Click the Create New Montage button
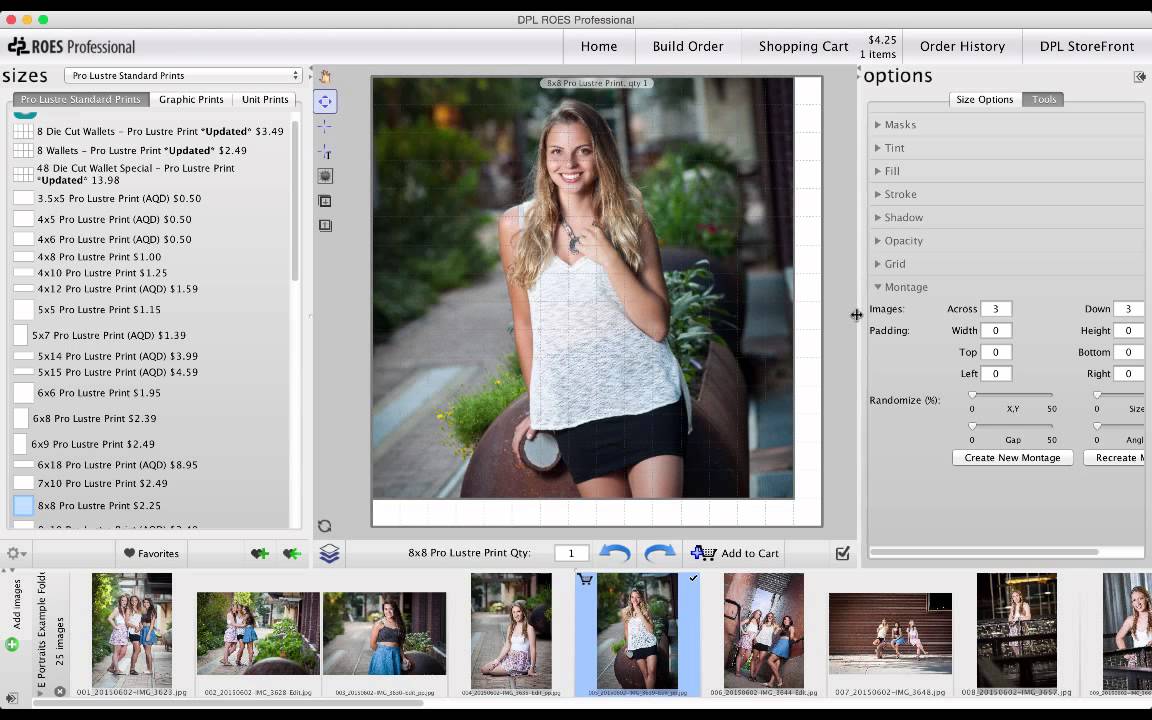Viewport: 1152px width, 720px height. [1012, 458]
